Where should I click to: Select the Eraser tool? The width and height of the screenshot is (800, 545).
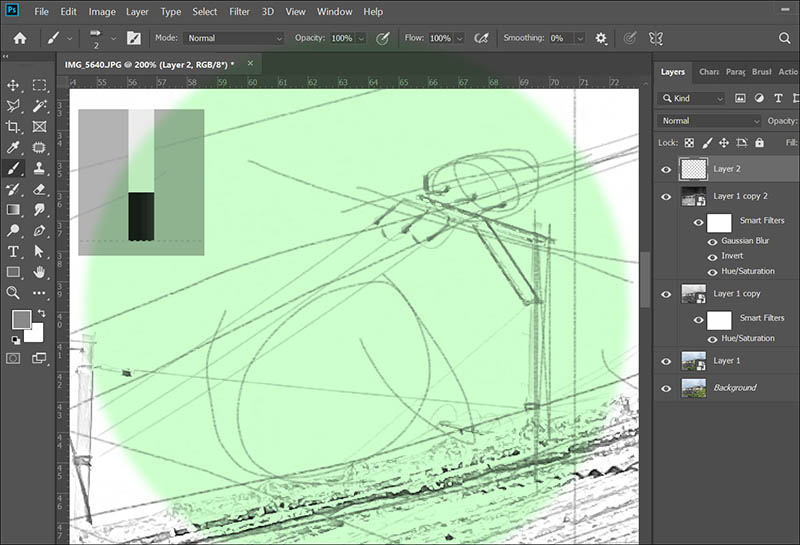pyautogui.click(x=39, y=189)
